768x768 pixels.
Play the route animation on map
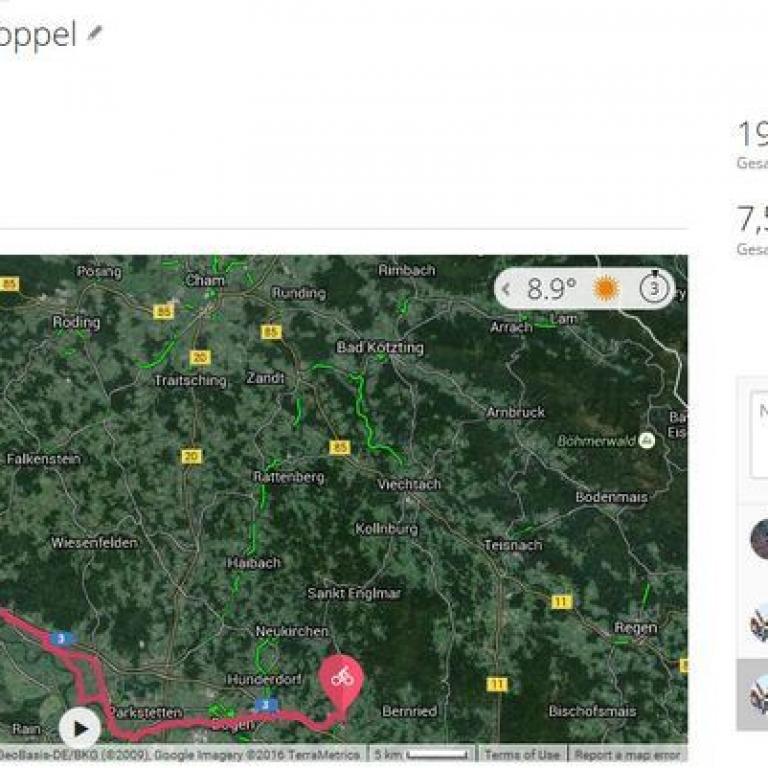click(x=80, y=728)
